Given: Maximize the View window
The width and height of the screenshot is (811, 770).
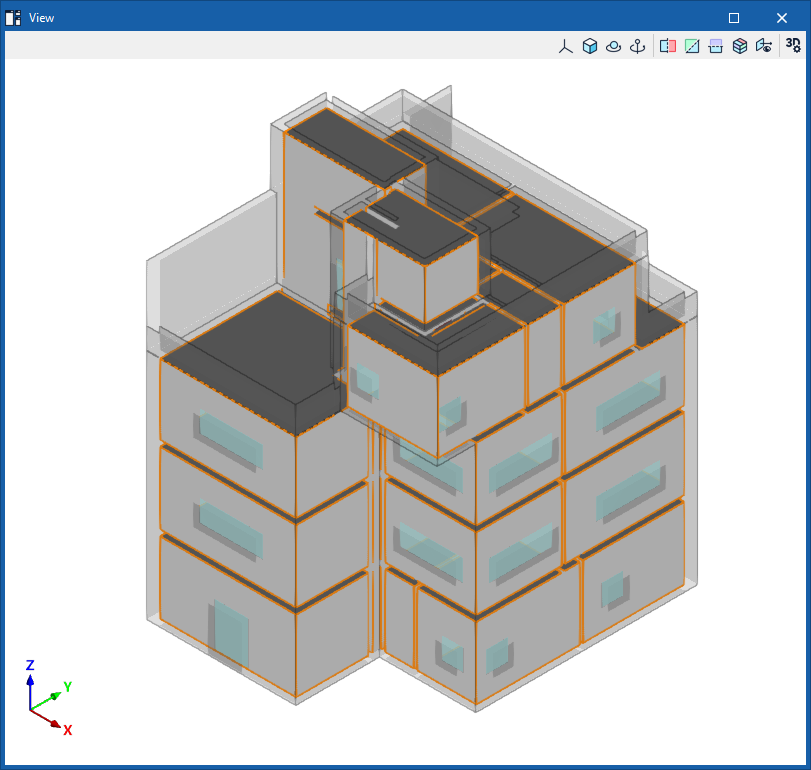Looking at the screenshot, I should click(x=733, y=18).
